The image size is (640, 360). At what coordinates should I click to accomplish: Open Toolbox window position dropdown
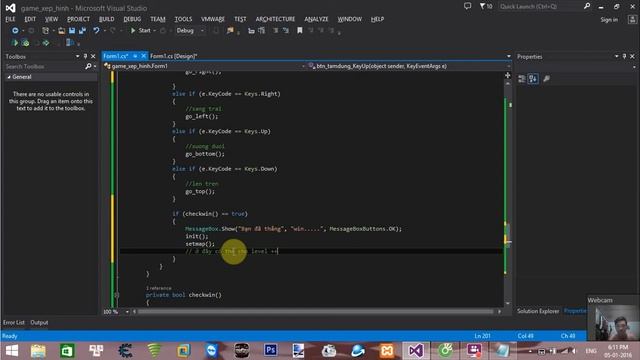[78, 56]
